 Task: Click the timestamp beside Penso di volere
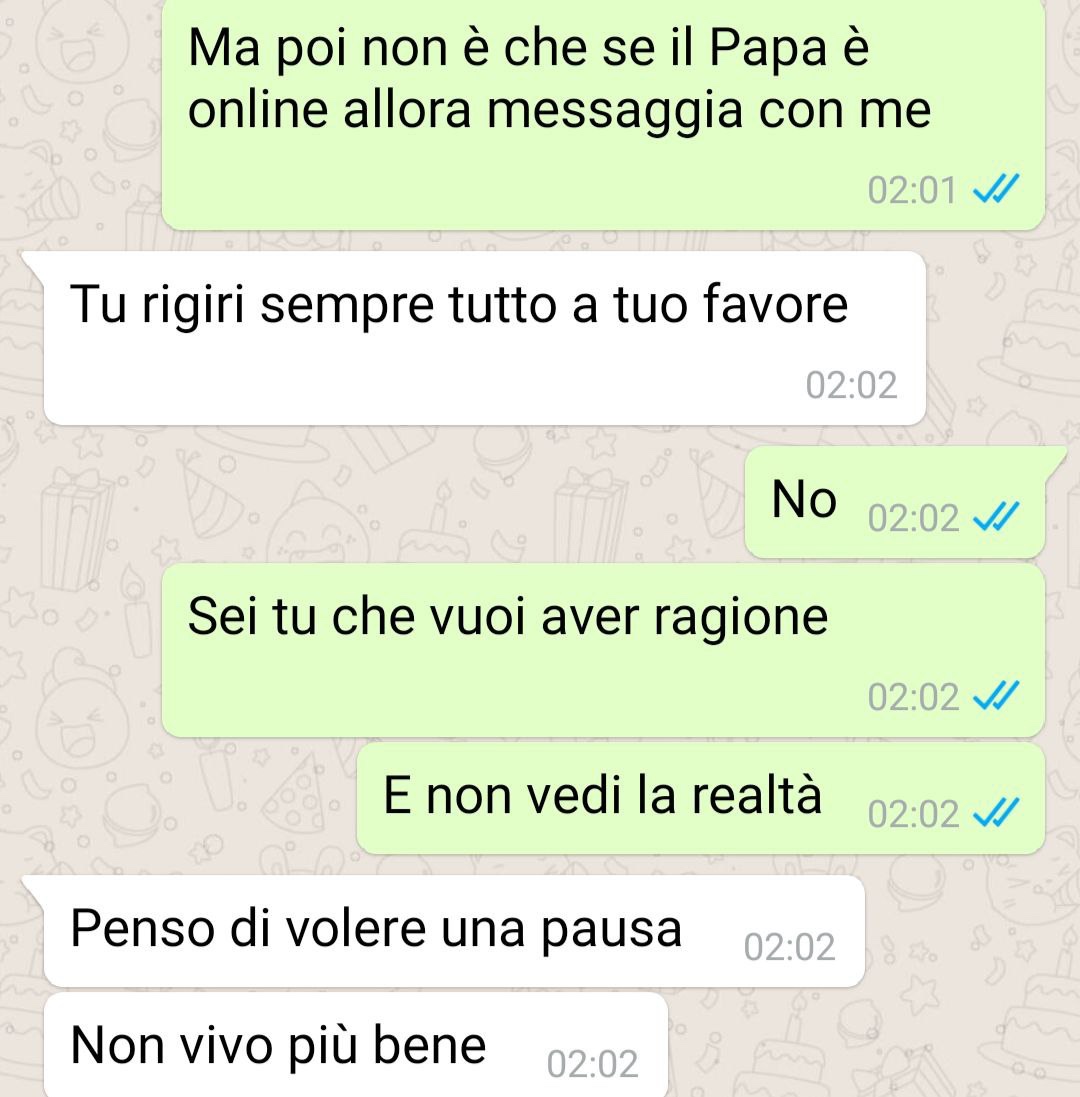tap(790, 947)
